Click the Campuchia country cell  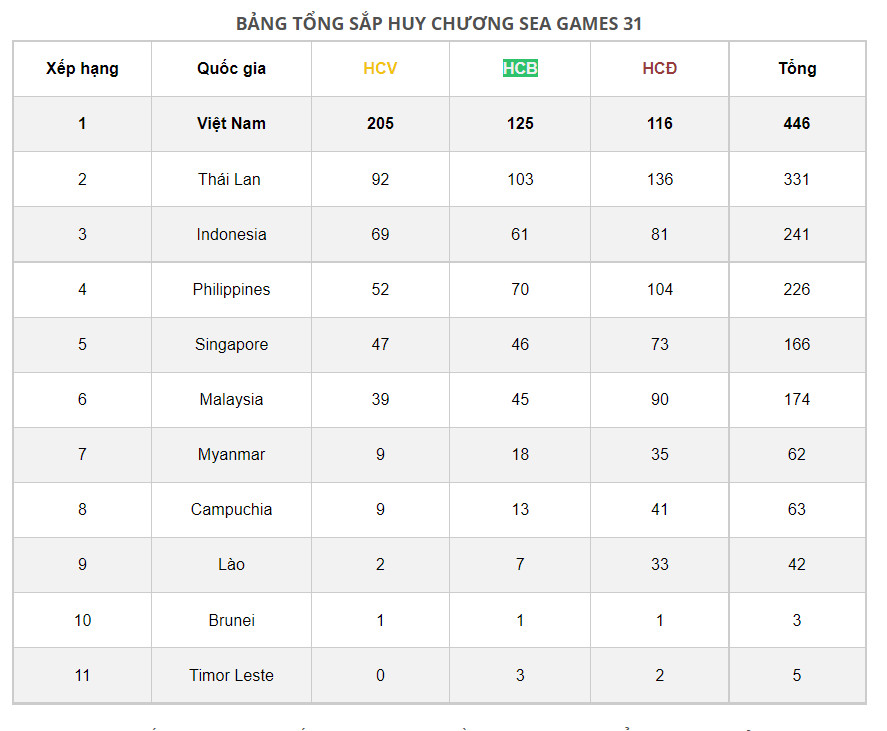coord(231,509)
